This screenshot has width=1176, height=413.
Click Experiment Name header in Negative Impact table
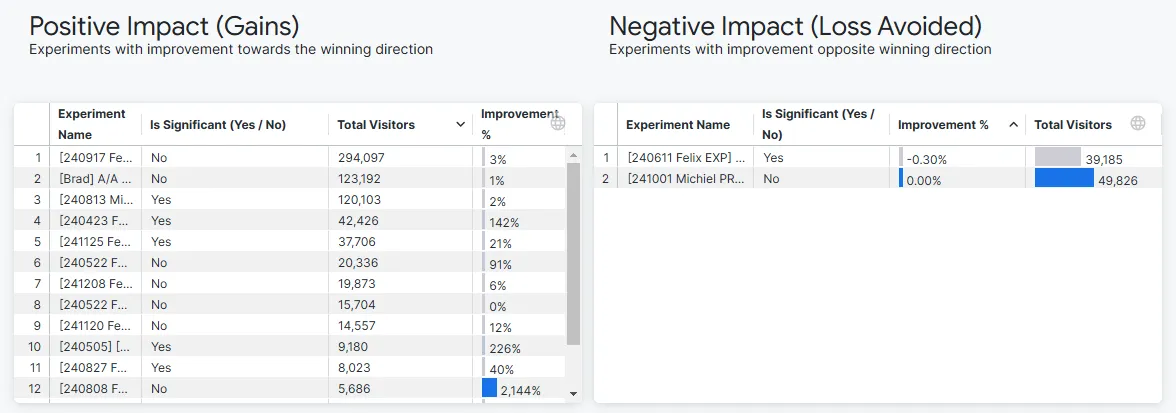[678, 125]
